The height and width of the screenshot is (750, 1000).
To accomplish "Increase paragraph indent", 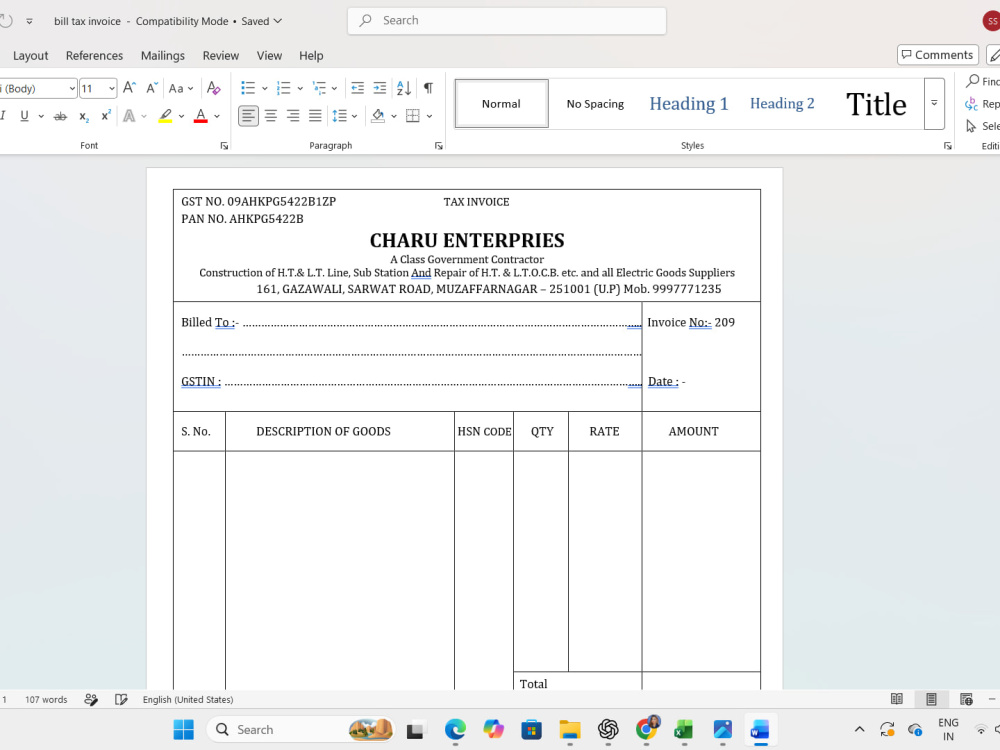I will (379, 88).
